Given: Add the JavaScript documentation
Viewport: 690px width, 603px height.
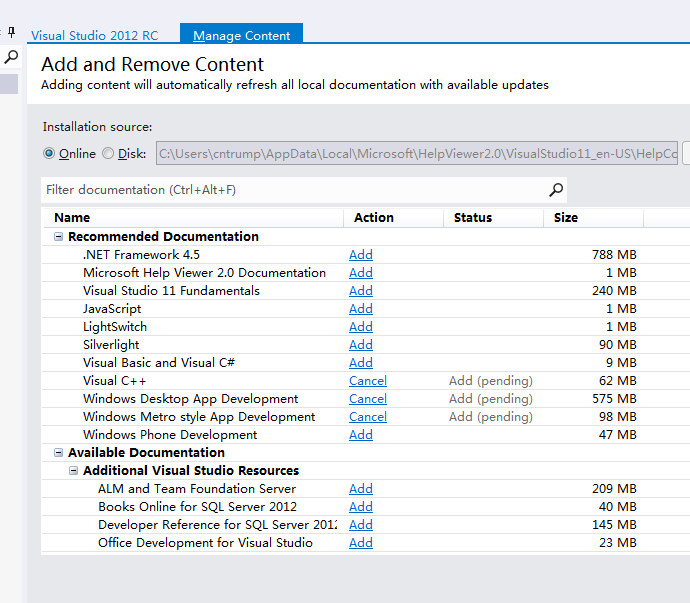Looking at the screenshot, I should [x=361, y=309].
